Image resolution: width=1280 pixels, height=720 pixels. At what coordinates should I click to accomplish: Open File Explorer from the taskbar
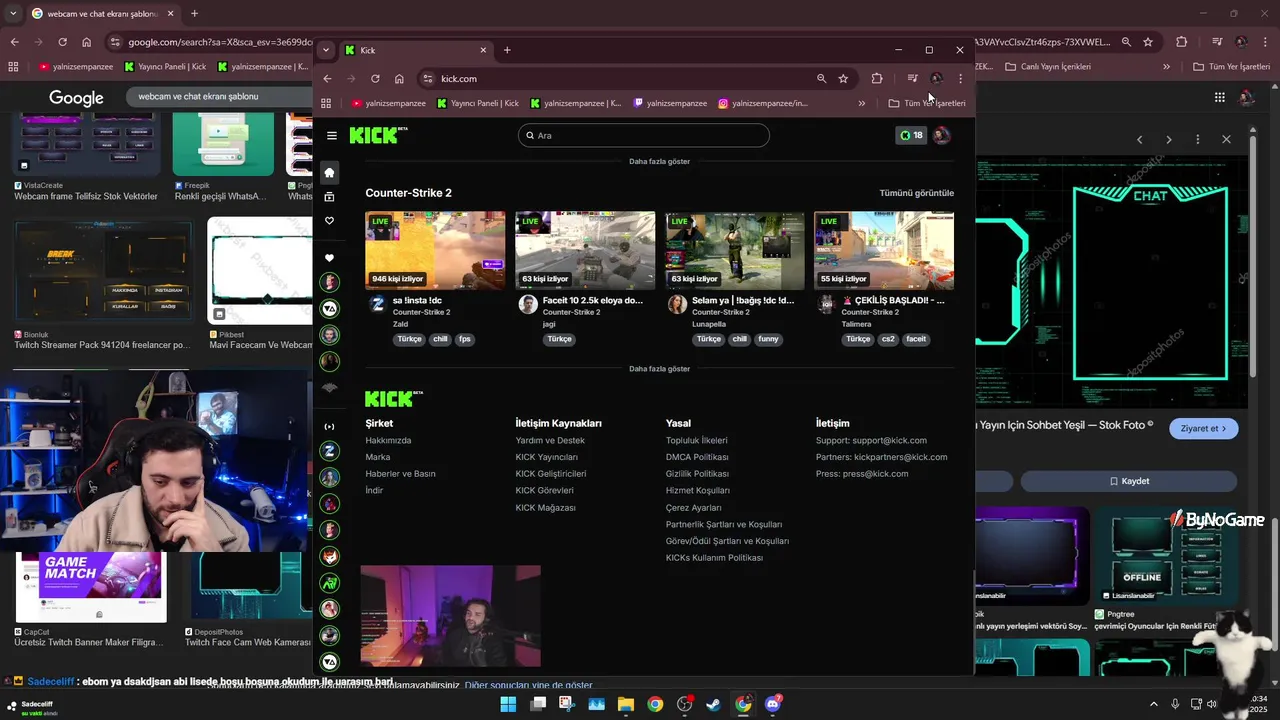pos(625,704)
